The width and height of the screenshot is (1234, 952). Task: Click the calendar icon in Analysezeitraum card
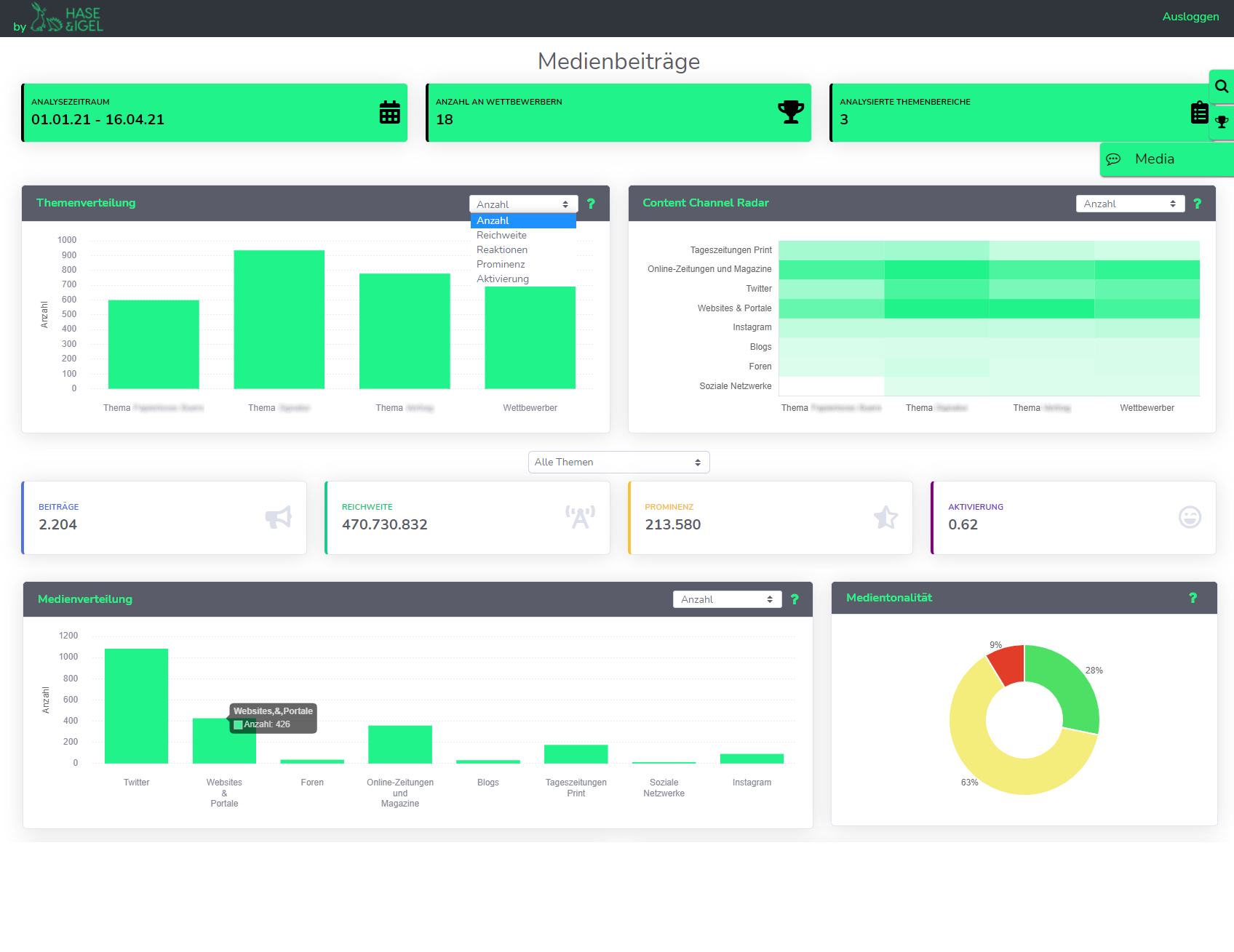click(390, 112)
